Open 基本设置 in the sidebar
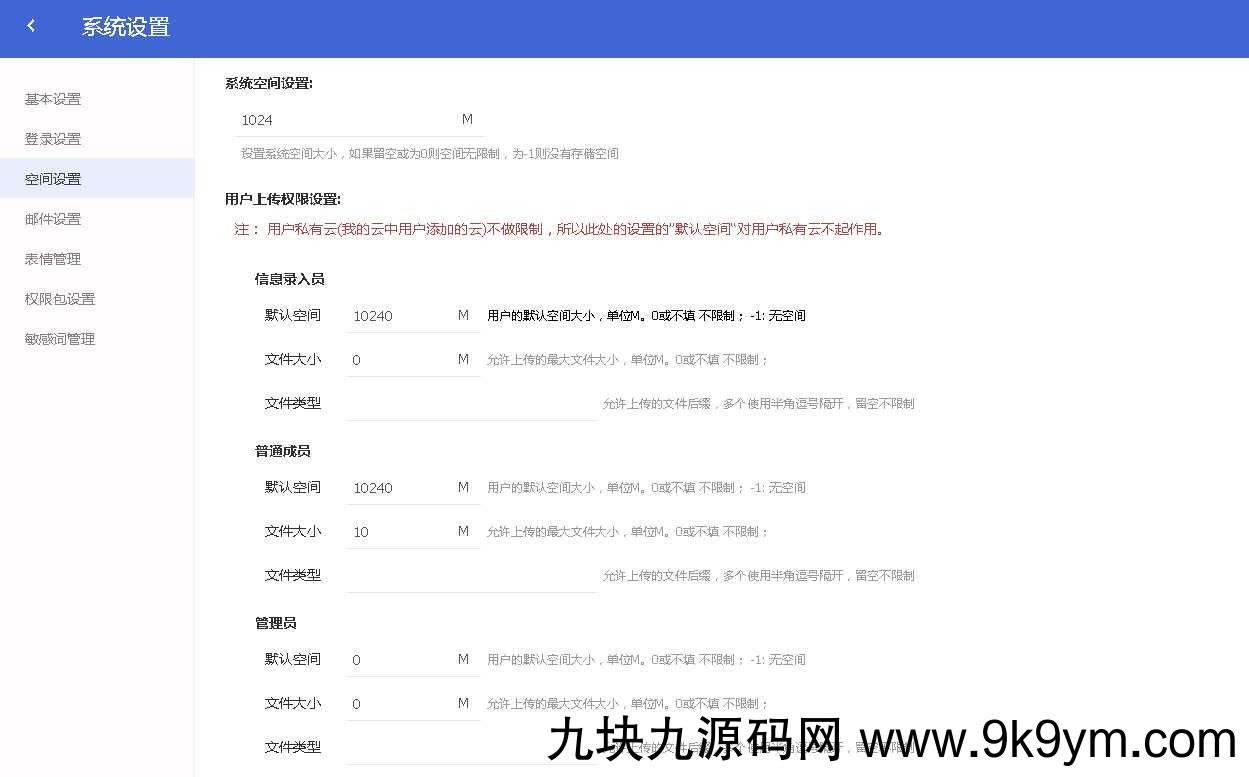The height and width of the screenshot is (777, 1249). (x=53, y=99)
